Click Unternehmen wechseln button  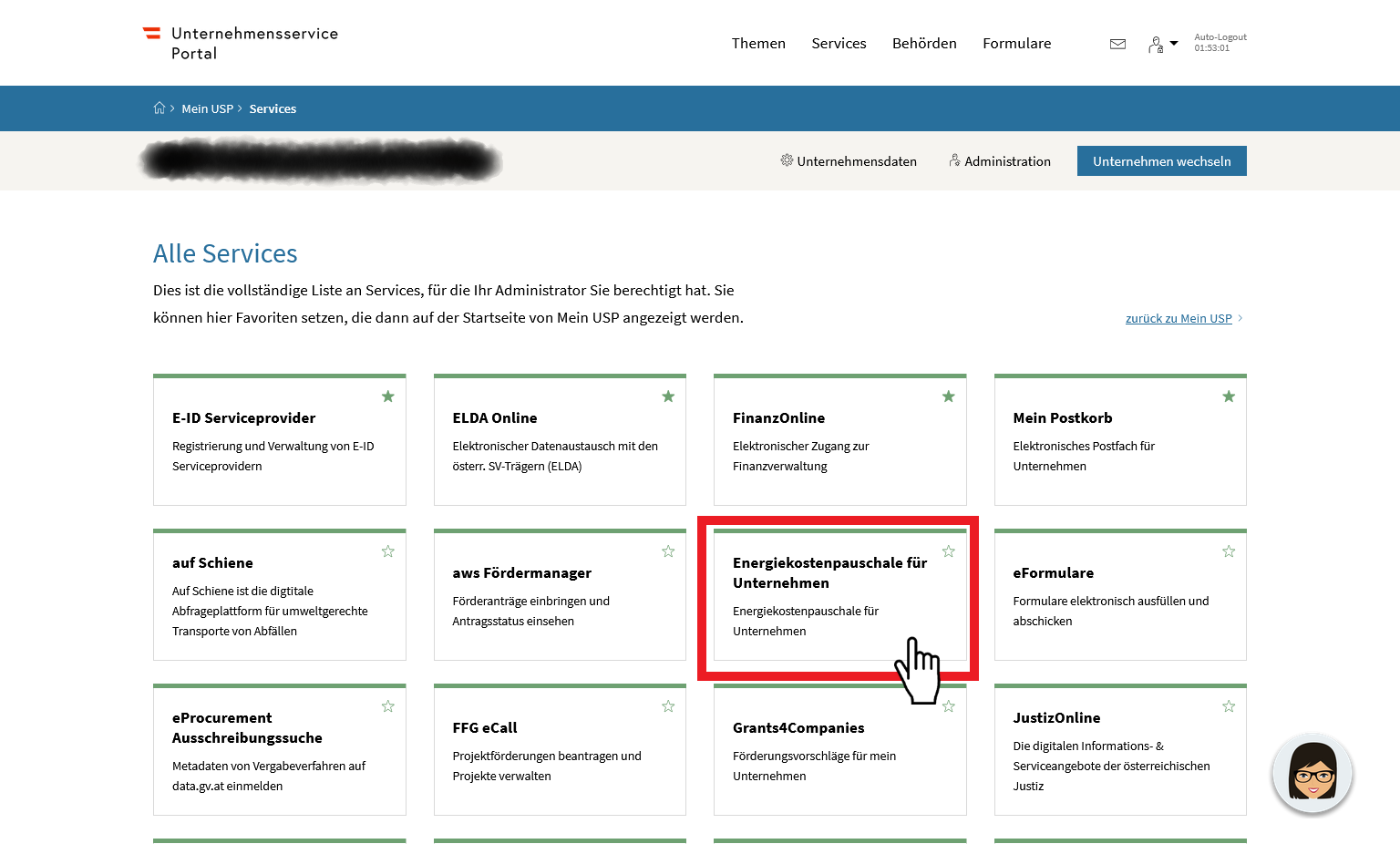[1162, 161]
